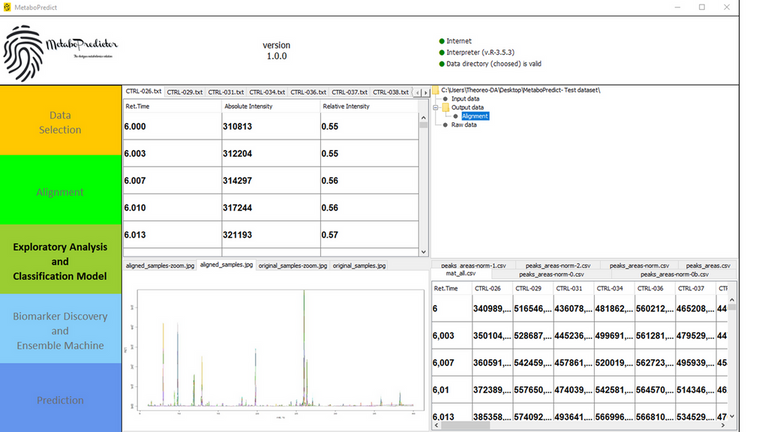Screen dimensions: 768x432
Task: Click CTRL-037 column header in bottom table
Action: 696,288
